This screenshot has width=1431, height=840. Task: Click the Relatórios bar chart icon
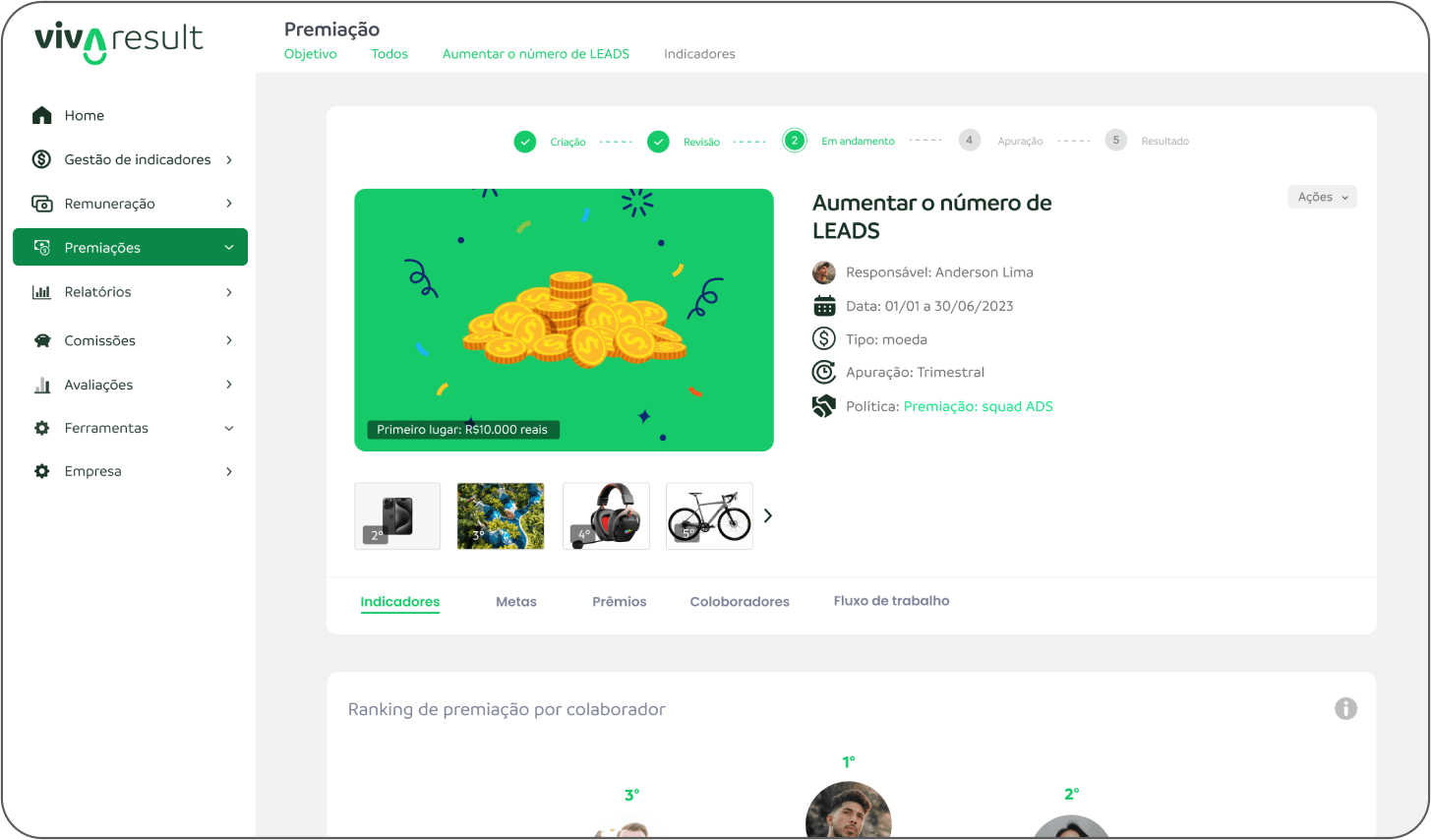point(41,292)
